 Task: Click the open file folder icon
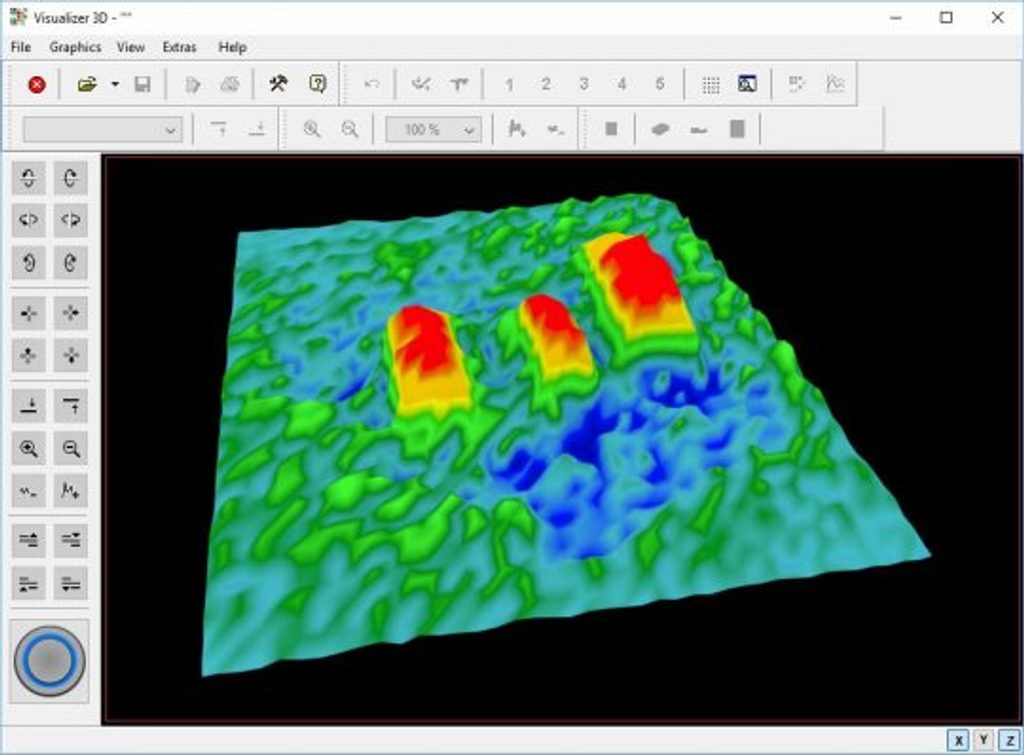pos(87,85)
